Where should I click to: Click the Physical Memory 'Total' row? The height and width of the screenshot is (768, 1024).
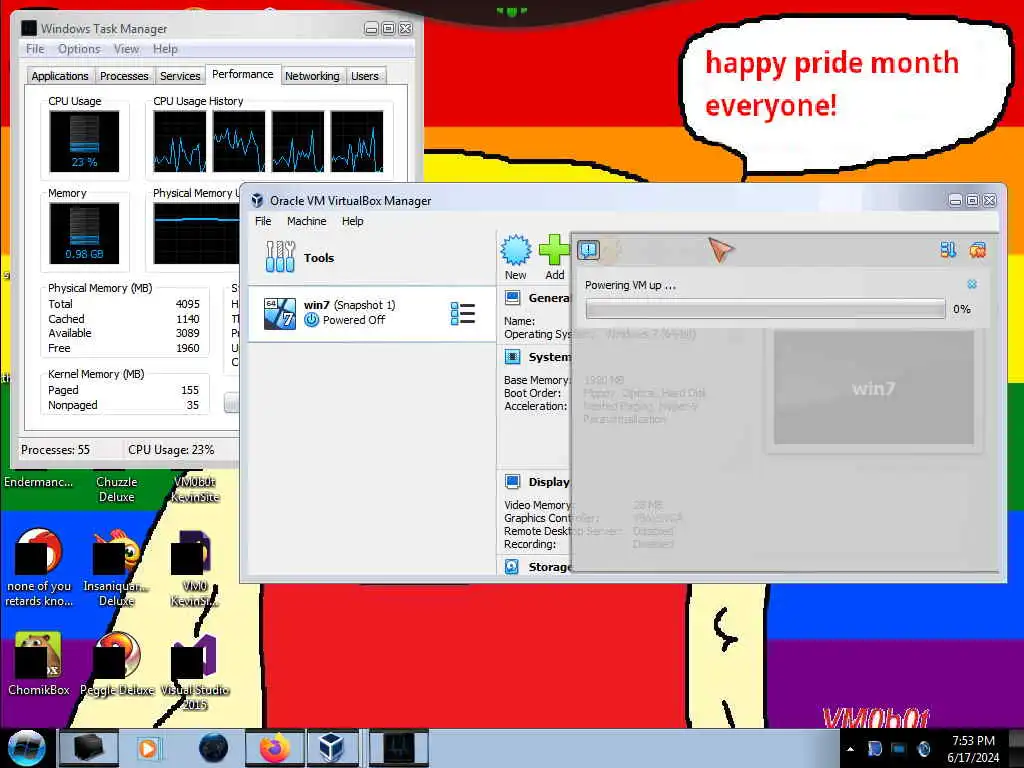point(123,304)
